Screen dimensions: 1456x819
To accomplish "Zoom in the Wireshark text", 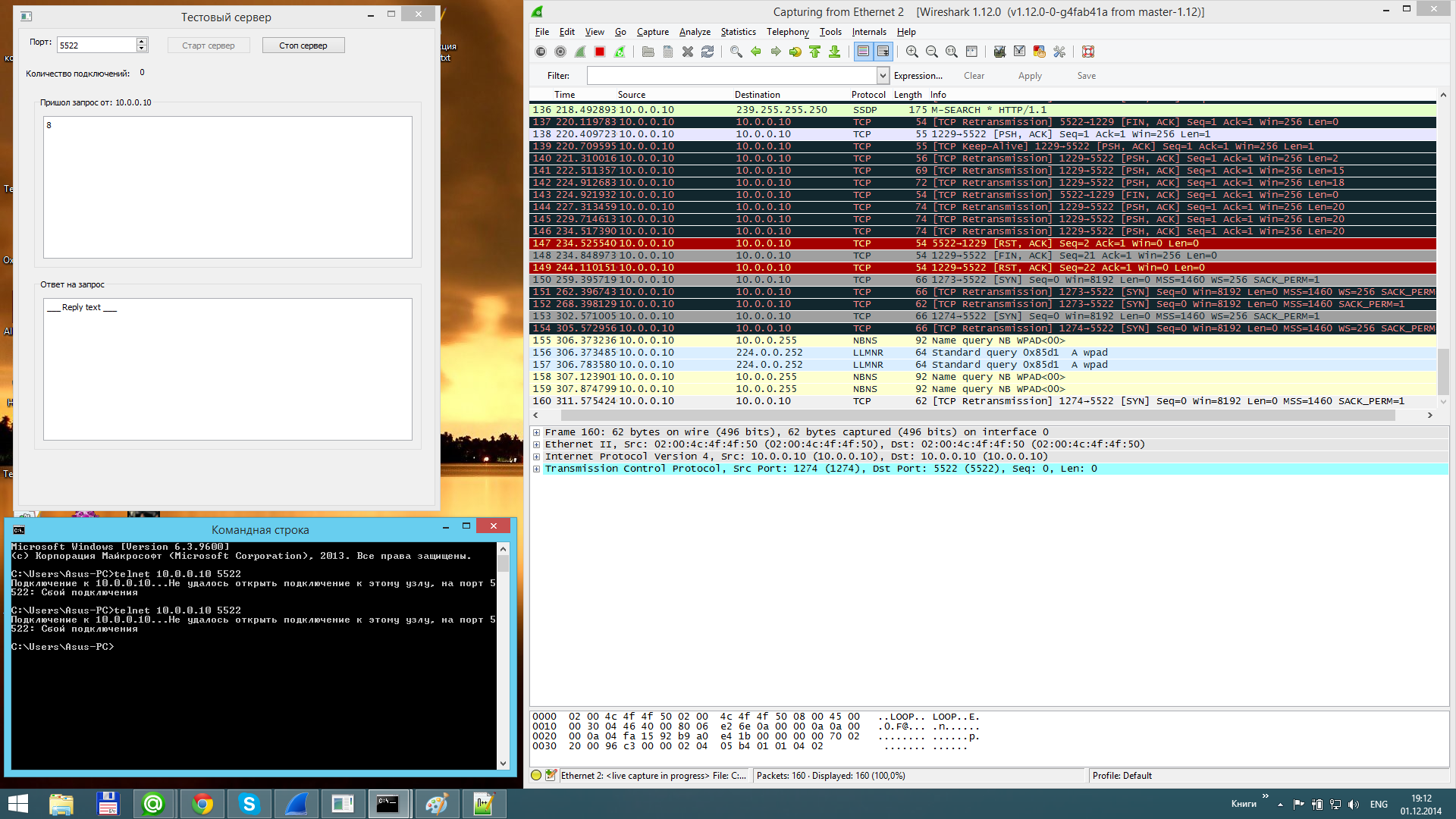I will 912,52.
